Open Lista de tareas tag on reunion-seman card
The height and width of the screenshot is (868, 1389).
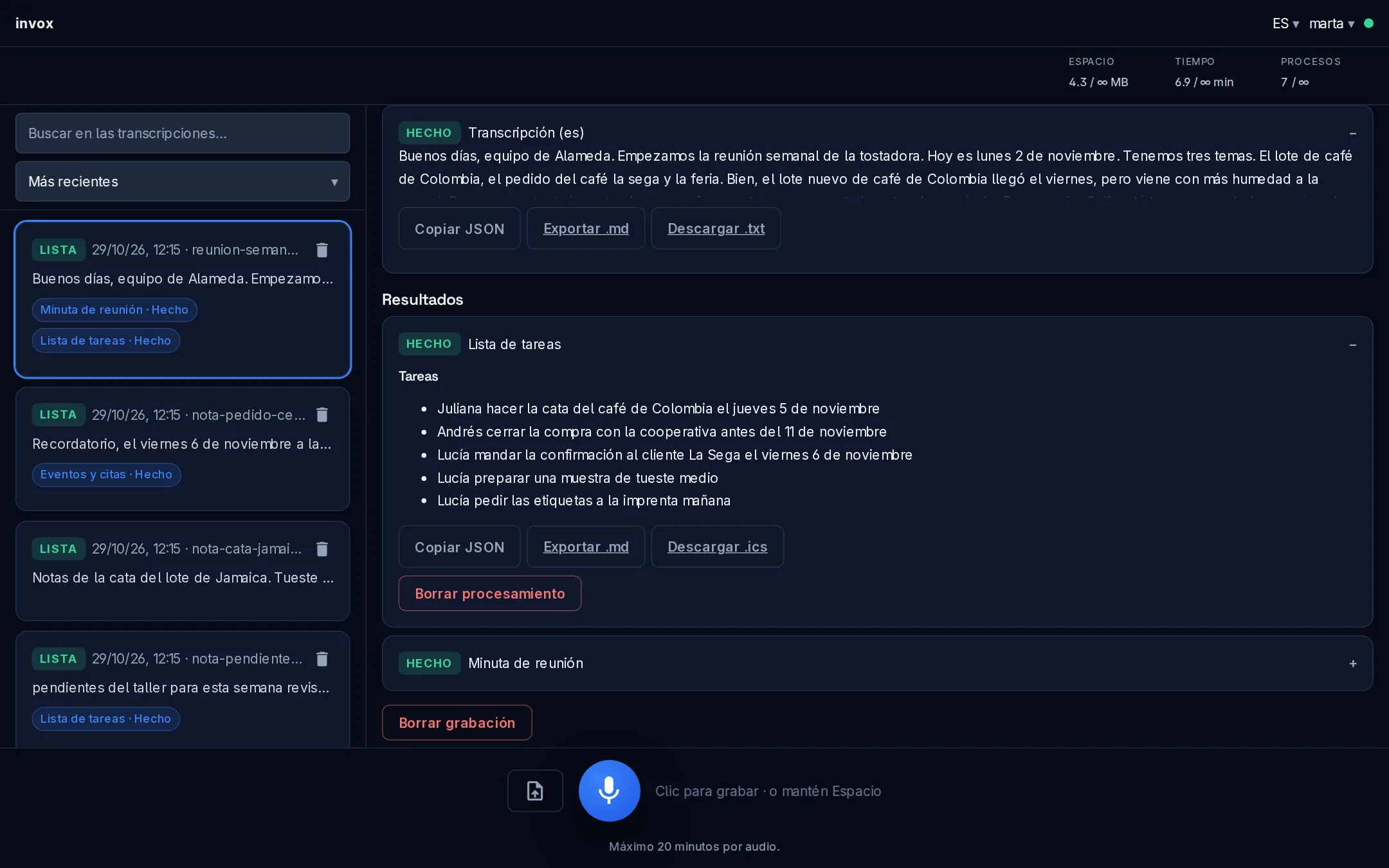[x=106, y=341]
